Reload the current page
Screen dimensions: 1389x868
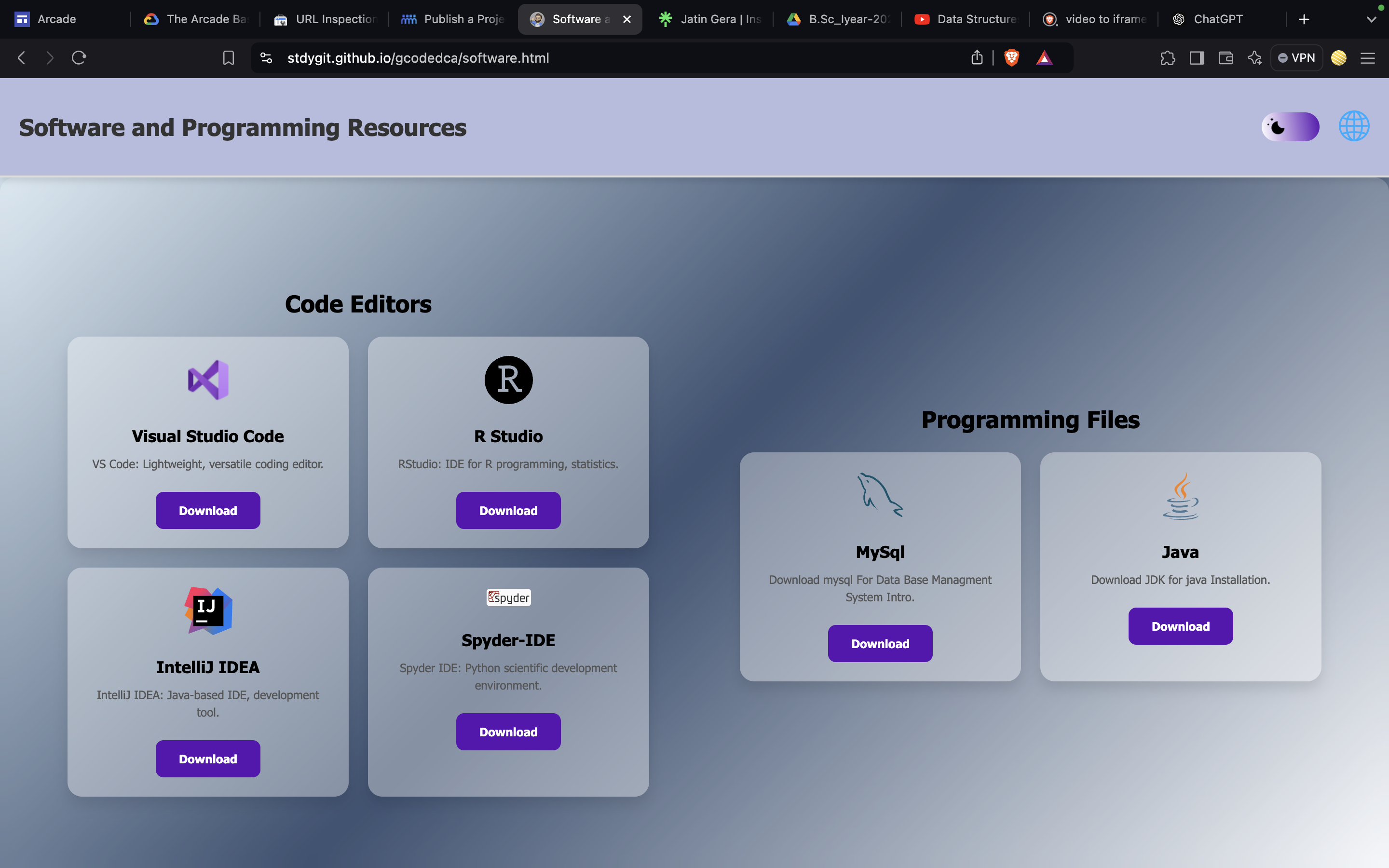click(79, 58)
